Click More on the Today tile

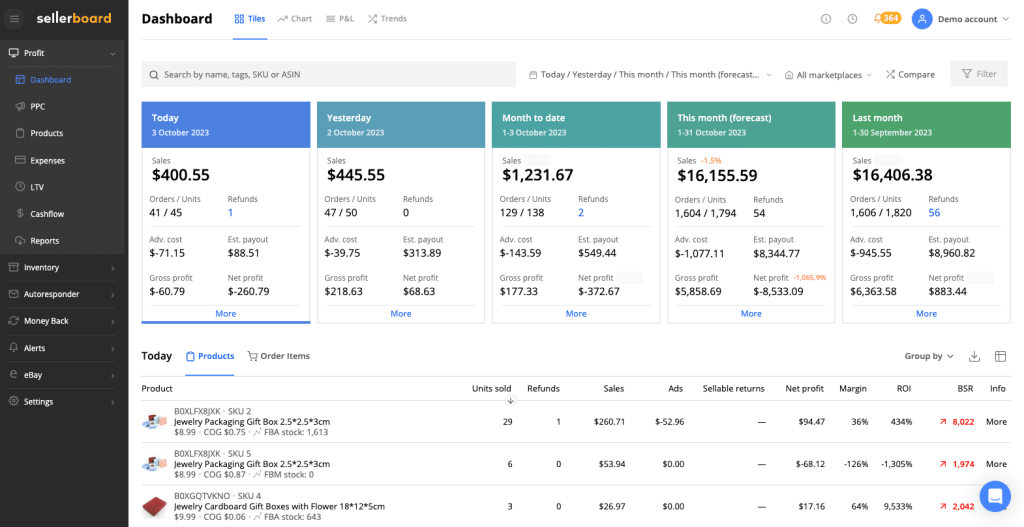226,313
